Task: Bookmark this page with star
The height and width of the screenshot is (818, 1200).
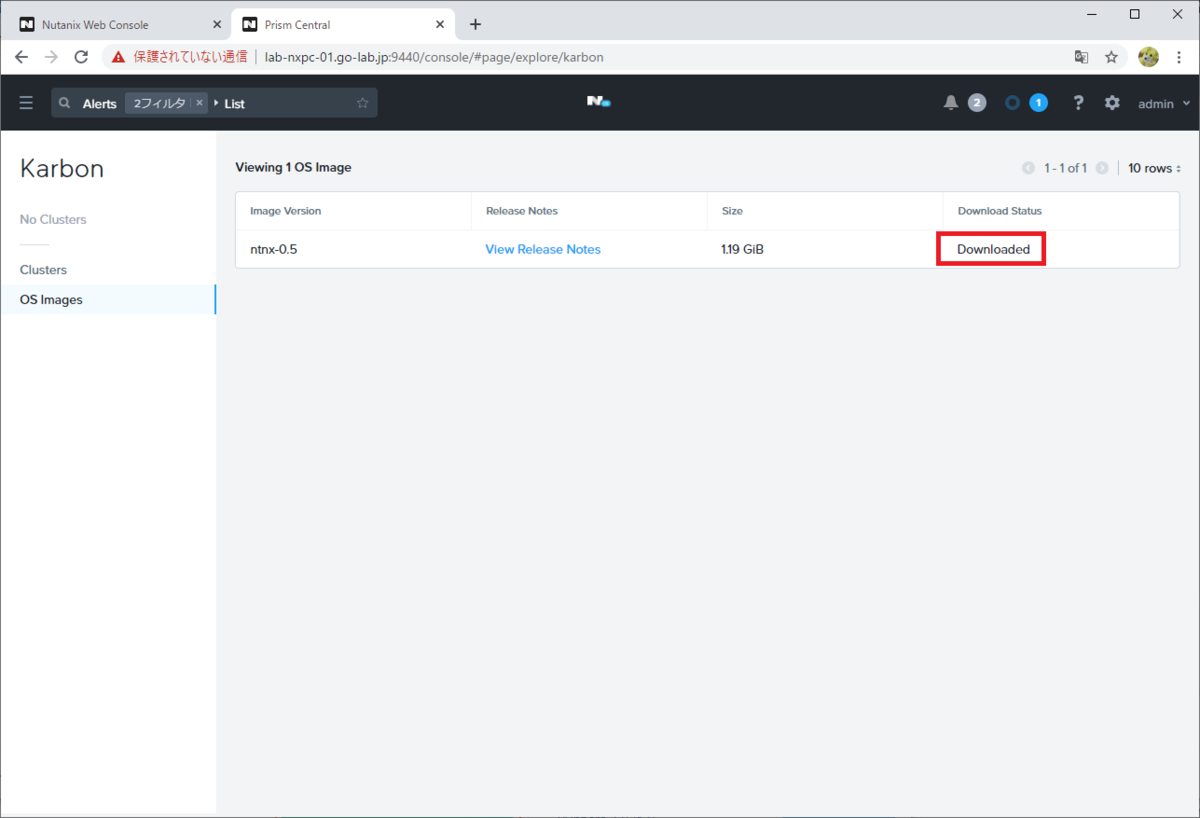Action: [1111, 57]
